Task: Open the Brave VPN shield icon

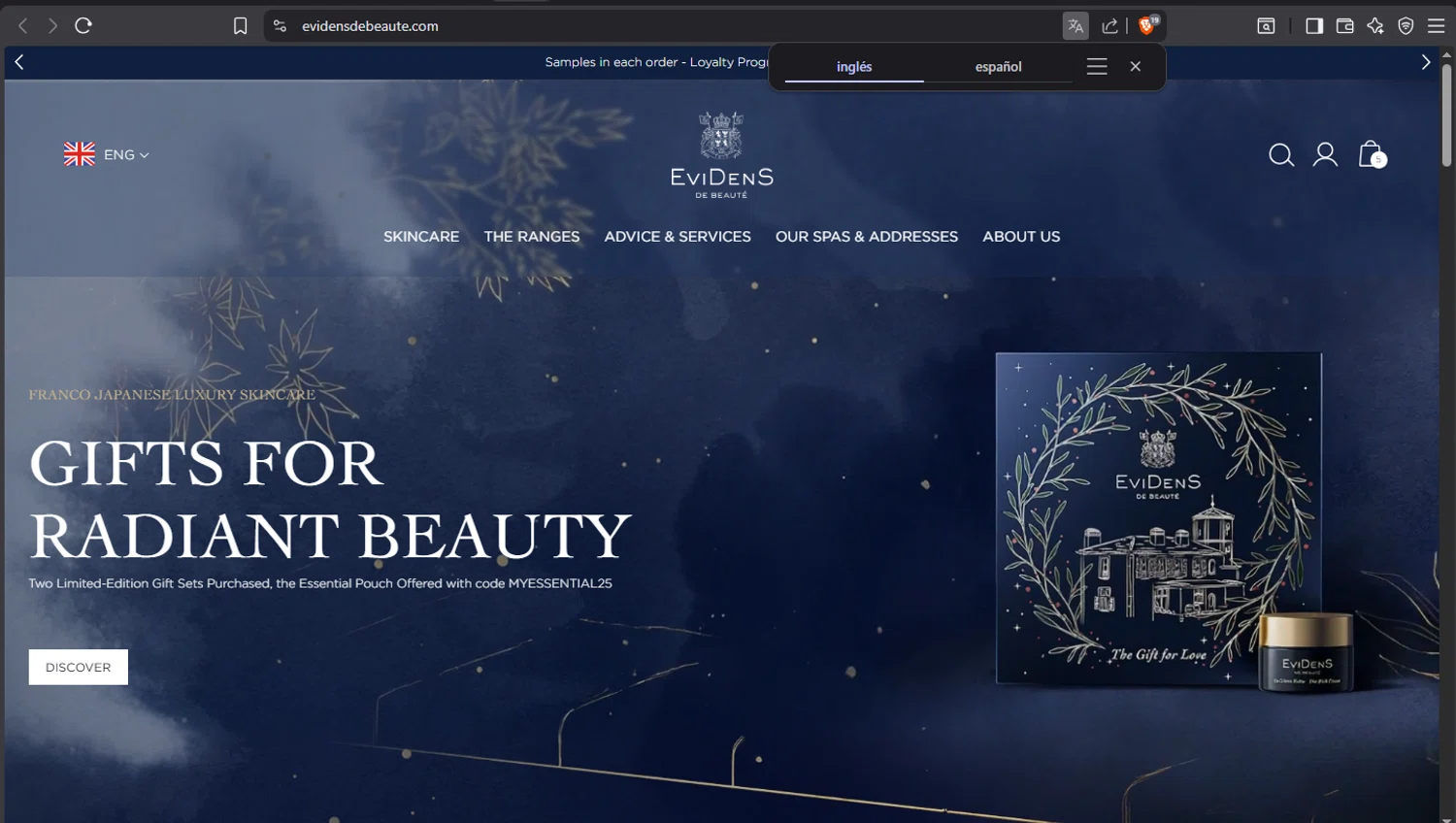Action: (x=1406, y=26)
